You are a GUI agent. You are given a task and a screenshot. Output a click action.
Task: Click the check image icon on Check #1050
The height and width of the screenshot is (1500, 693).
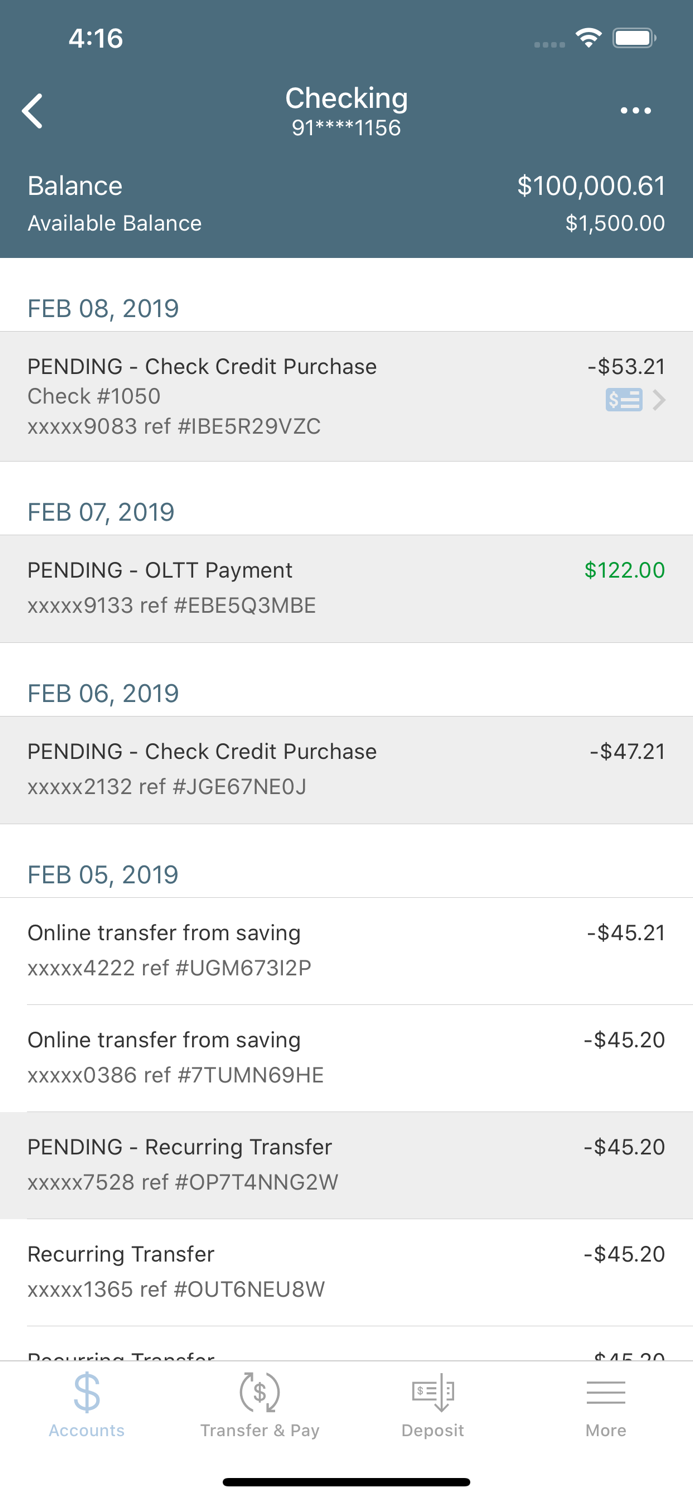(x=624, y=399)
